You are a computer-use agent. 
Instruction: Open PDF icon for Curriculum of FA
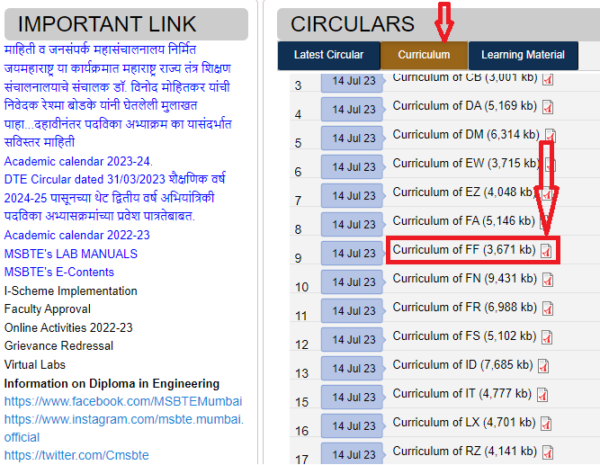point(547,222)
